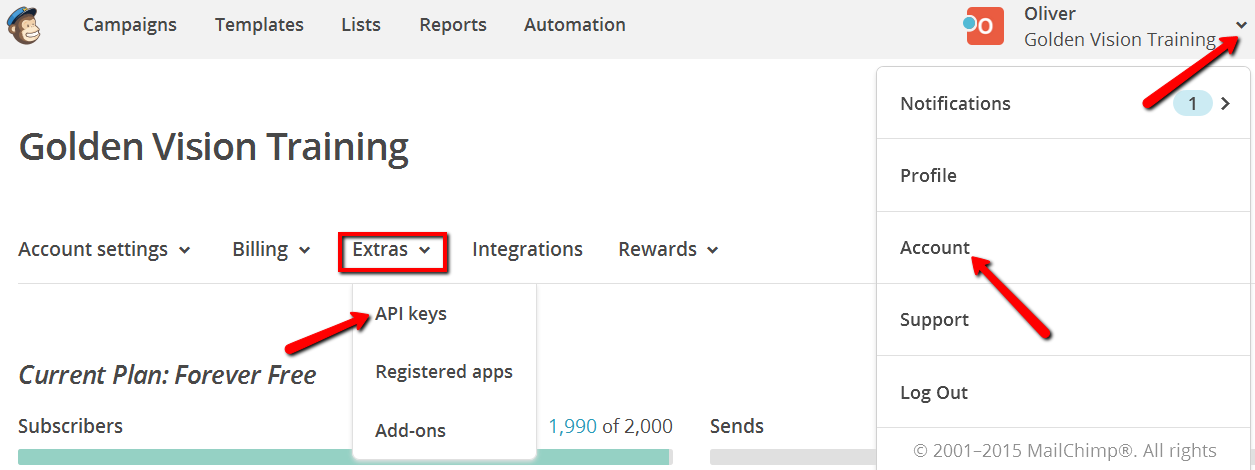
Task: Click the Sends progress bar
Action: click(x=792, y=457)
